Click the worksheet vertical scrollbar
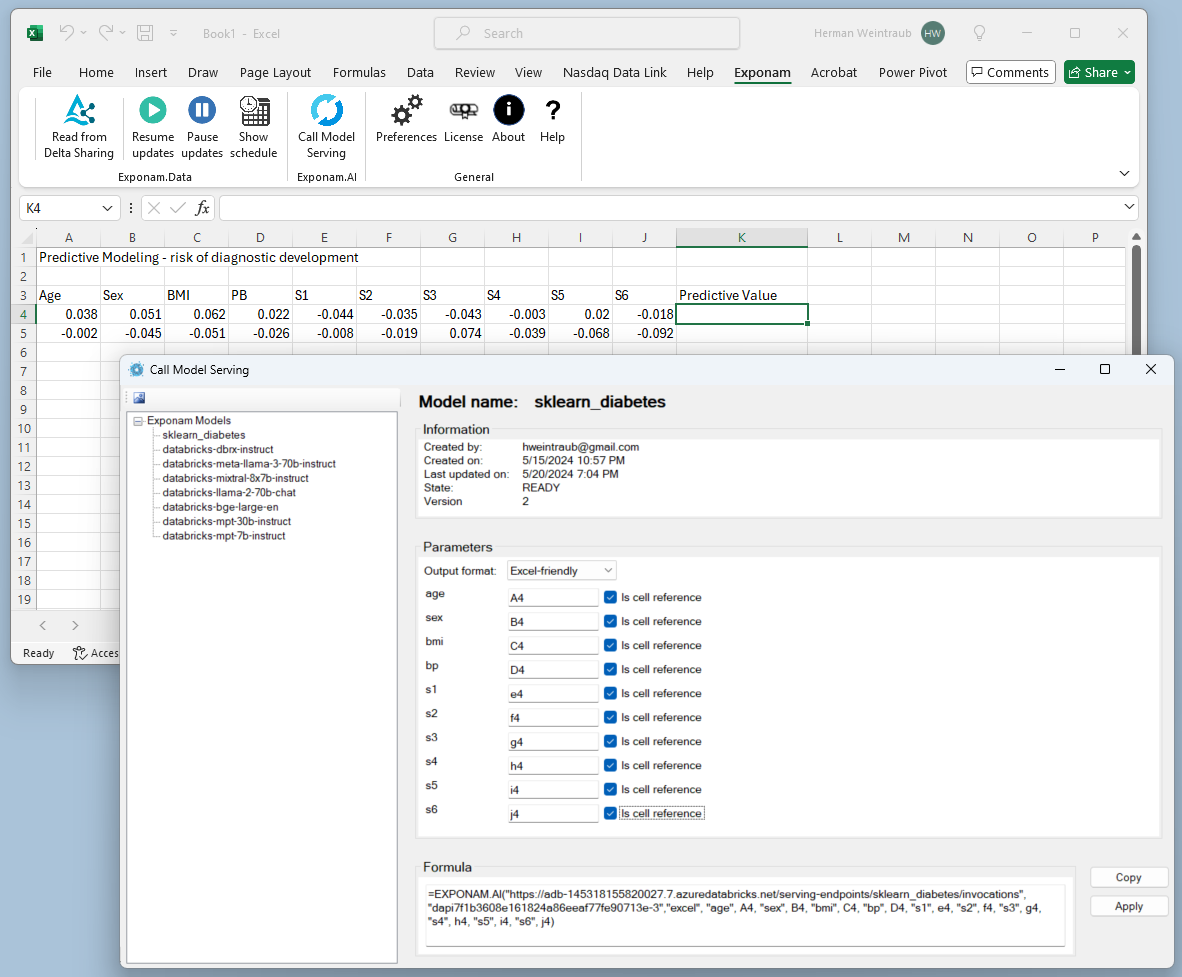 [x=1136, y=298]
